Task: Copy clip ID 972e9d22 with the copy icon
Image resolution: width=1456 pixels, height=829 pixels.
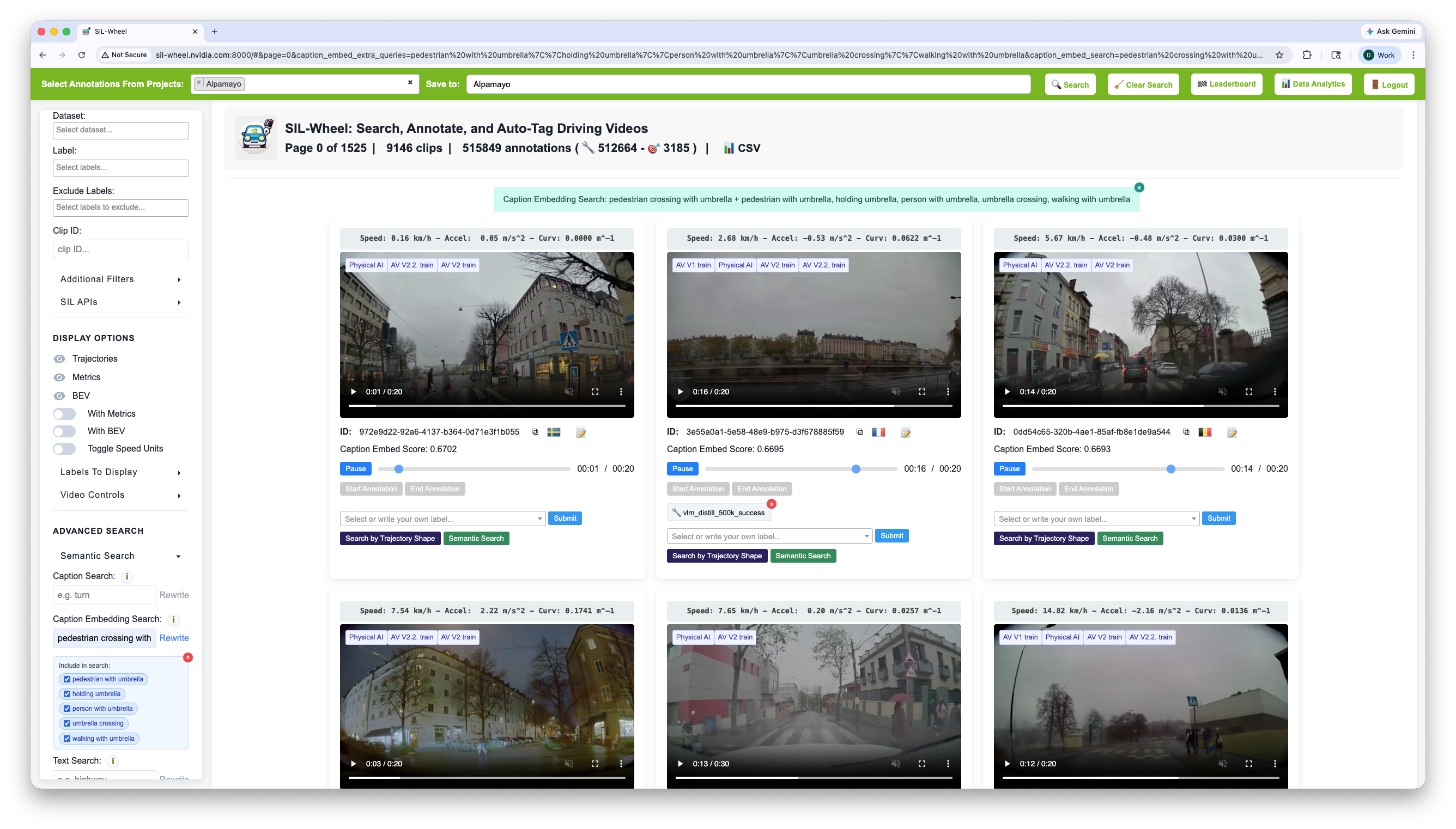Action: tap(535, 432)
